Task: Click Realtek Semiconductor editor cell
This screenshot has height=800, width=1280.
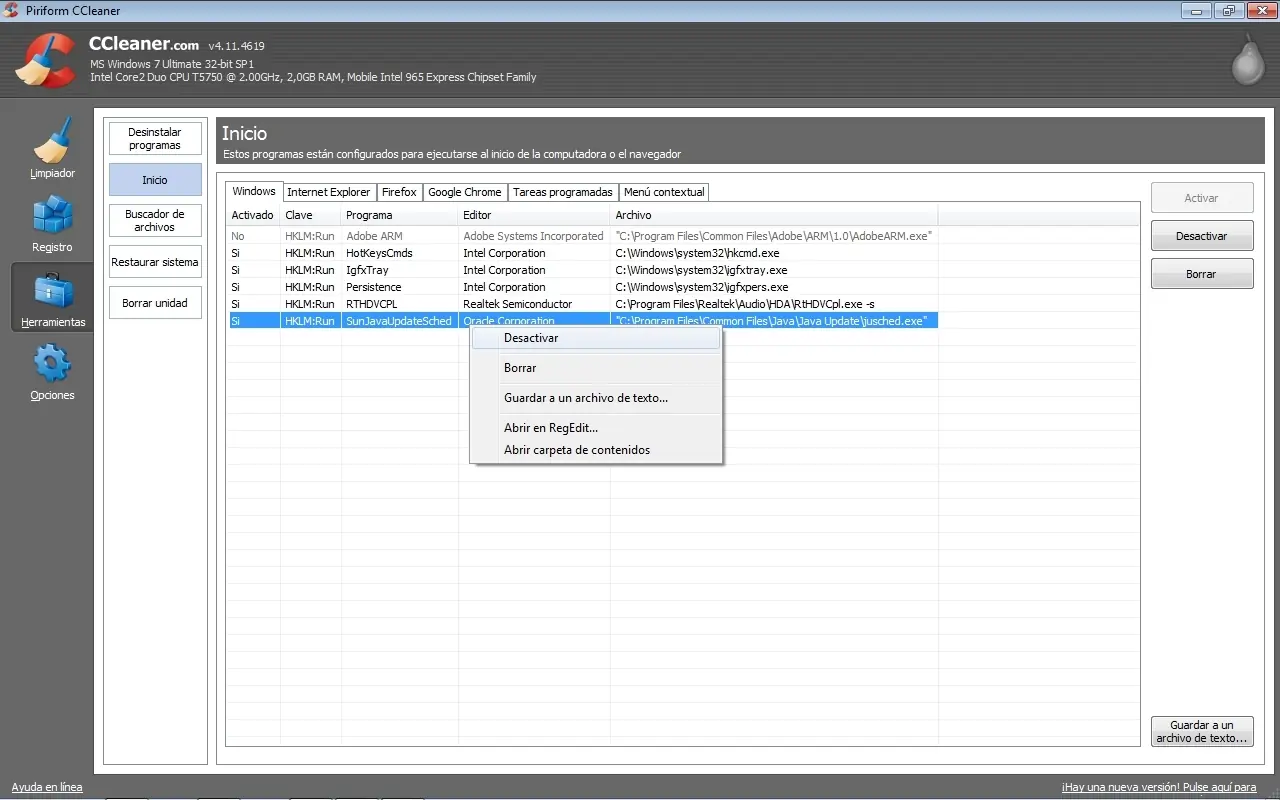Action: tap(517, 304)
